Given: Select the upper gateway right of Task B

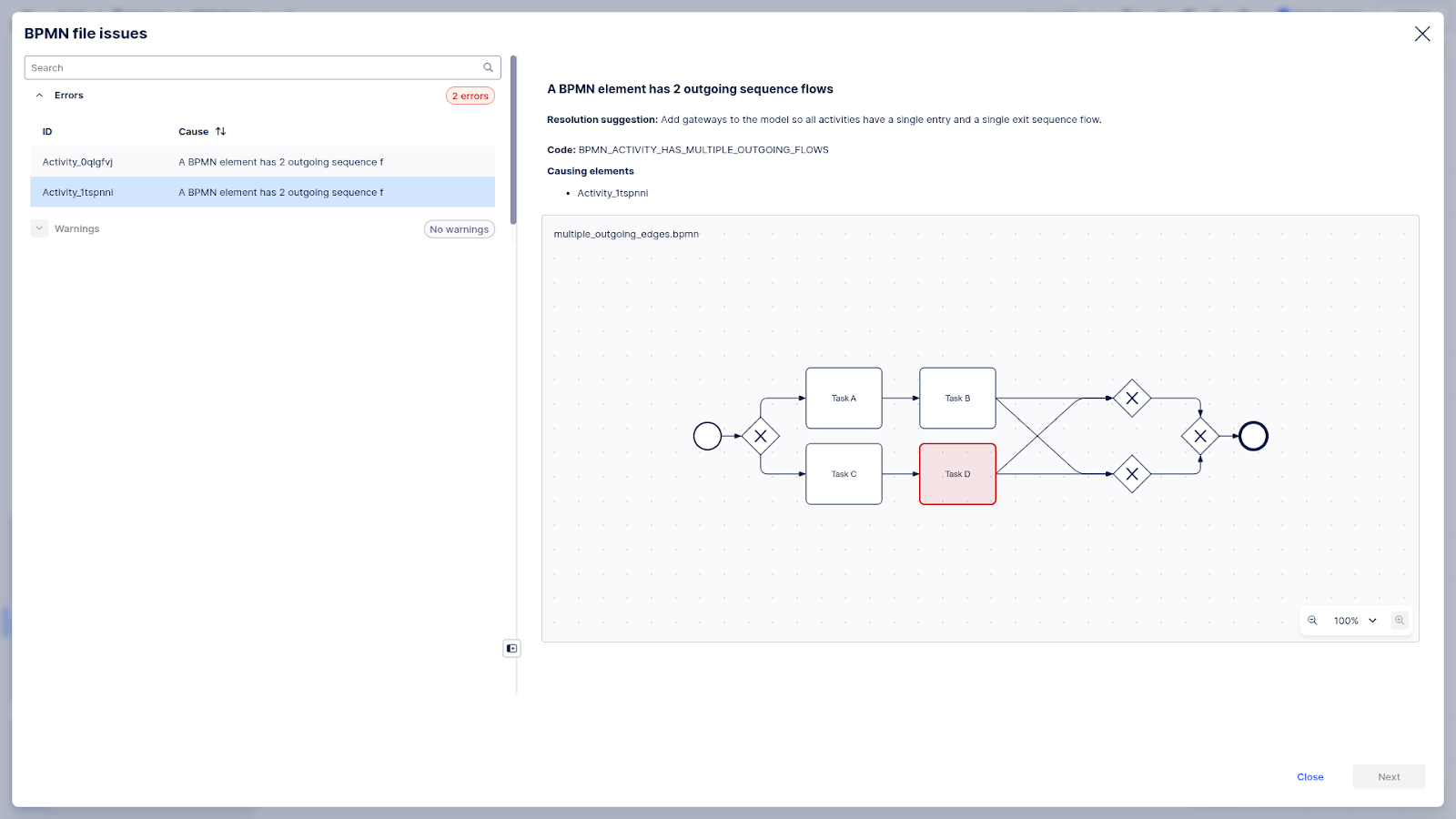Looking at the screenshot, I should pyautogui.click(x=1132, y=399).
